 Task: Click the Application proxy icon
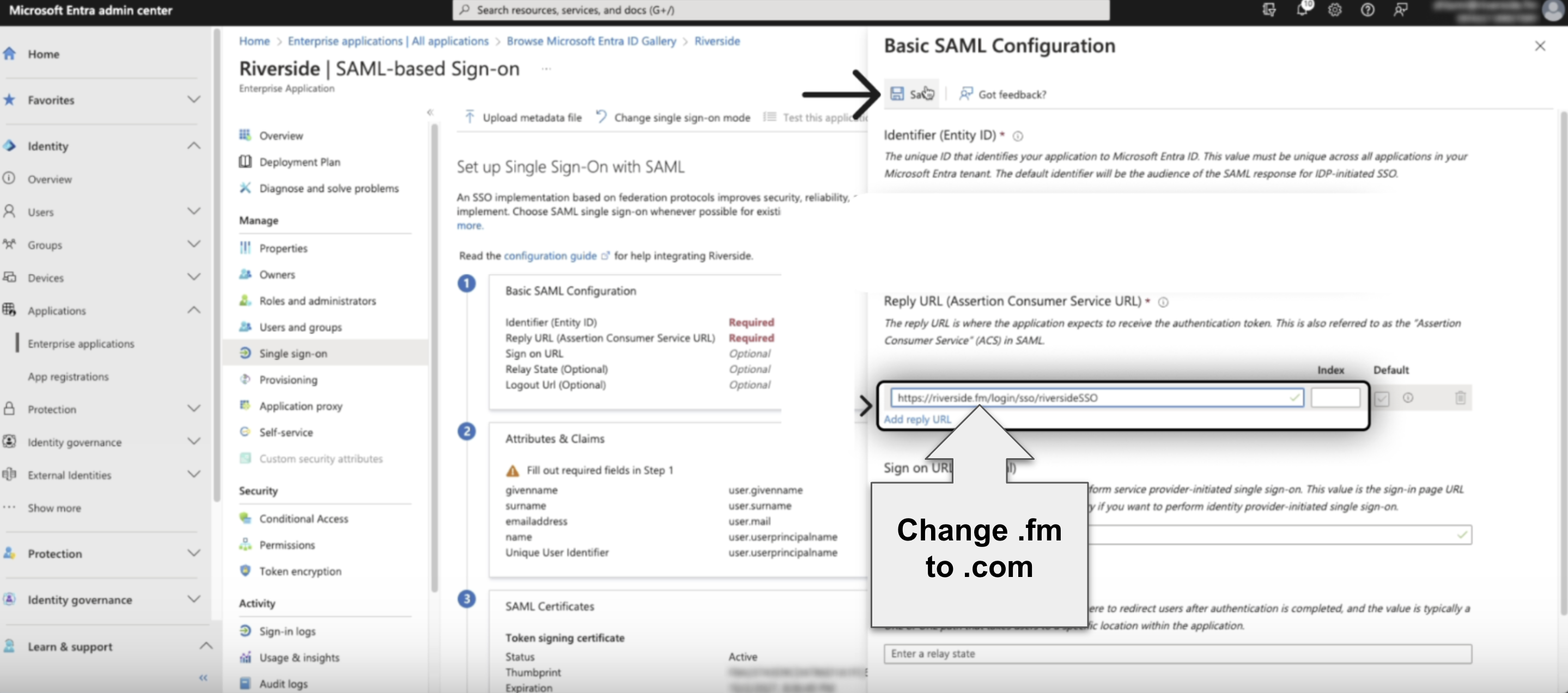pyautogui.click(x=245, y=405)
